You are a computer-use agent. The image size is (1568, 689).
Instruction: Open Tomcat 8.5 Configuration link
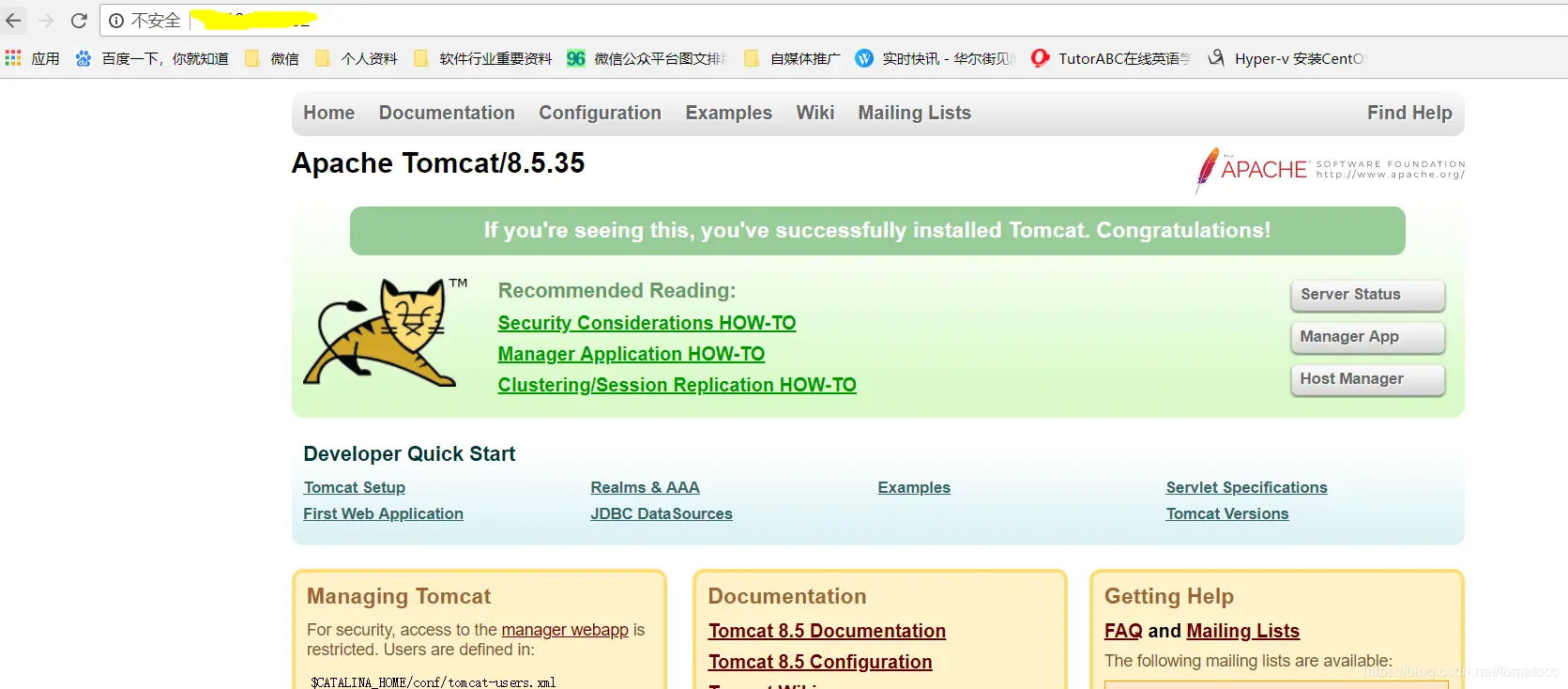point(820,662)
